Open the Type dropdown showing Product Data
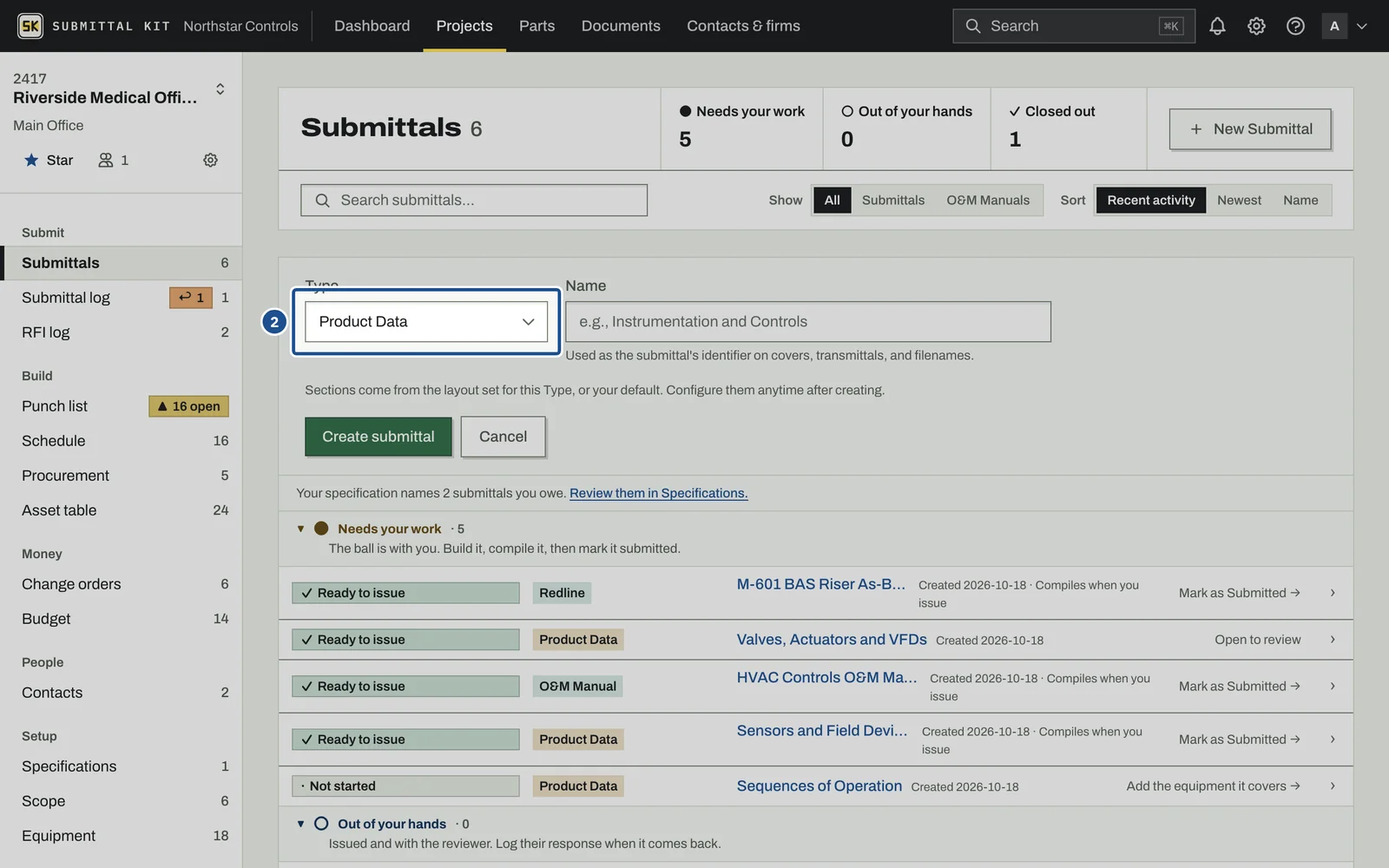 click(426, 322)
